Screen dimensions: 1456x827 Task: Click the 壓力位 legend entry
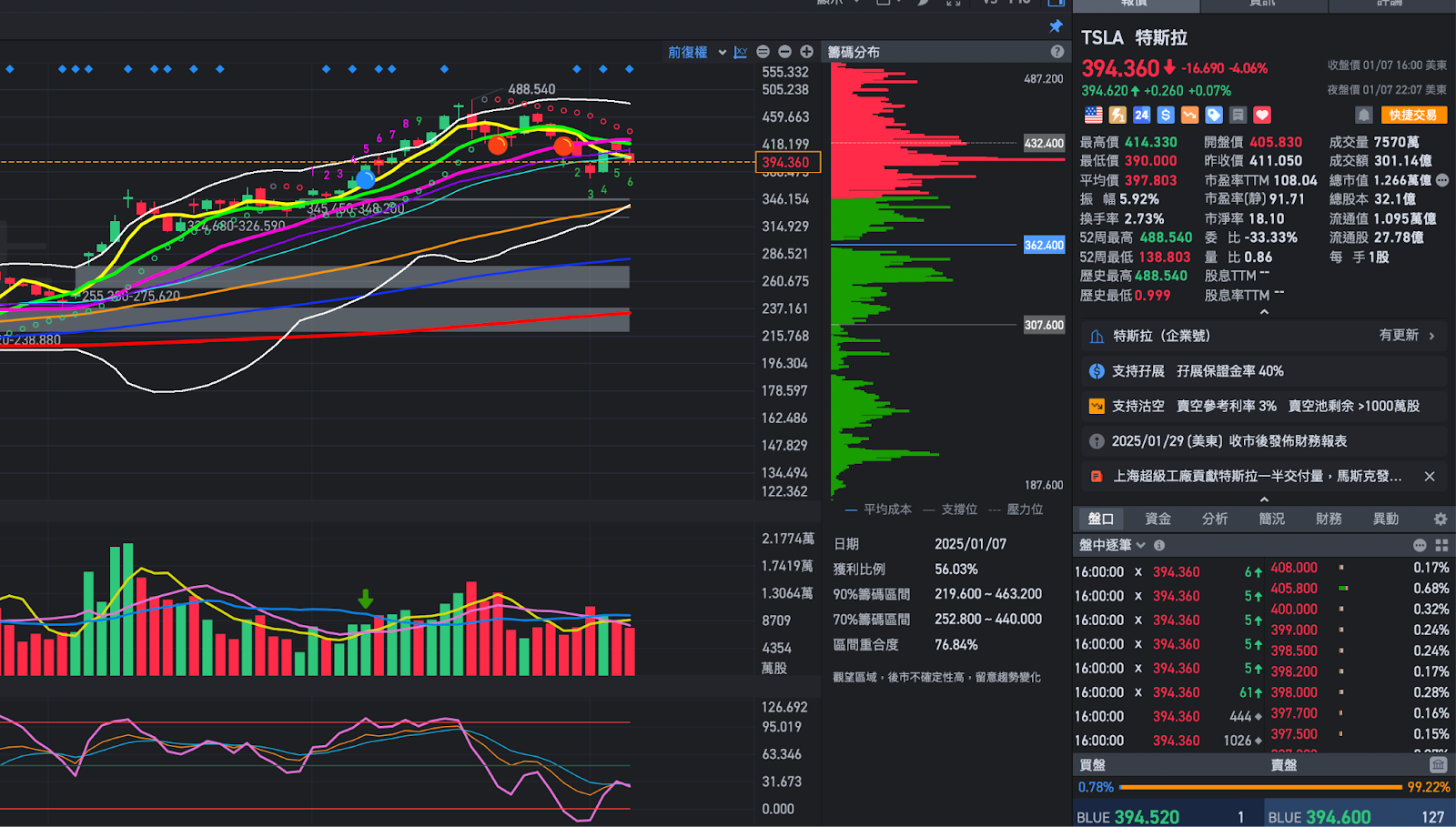pos(1016,509)
